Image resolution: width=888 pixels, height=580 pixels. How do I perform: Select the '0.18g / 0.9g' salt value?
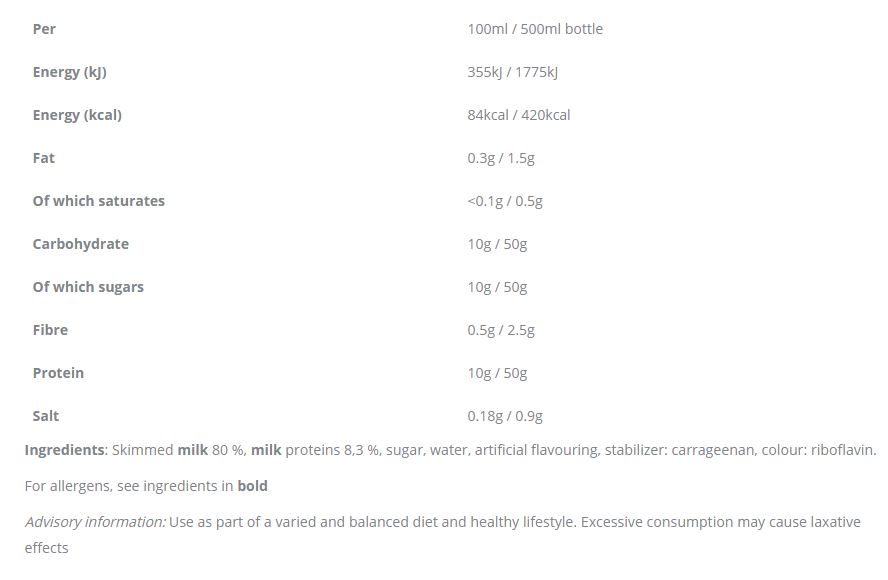click(505, 417)
